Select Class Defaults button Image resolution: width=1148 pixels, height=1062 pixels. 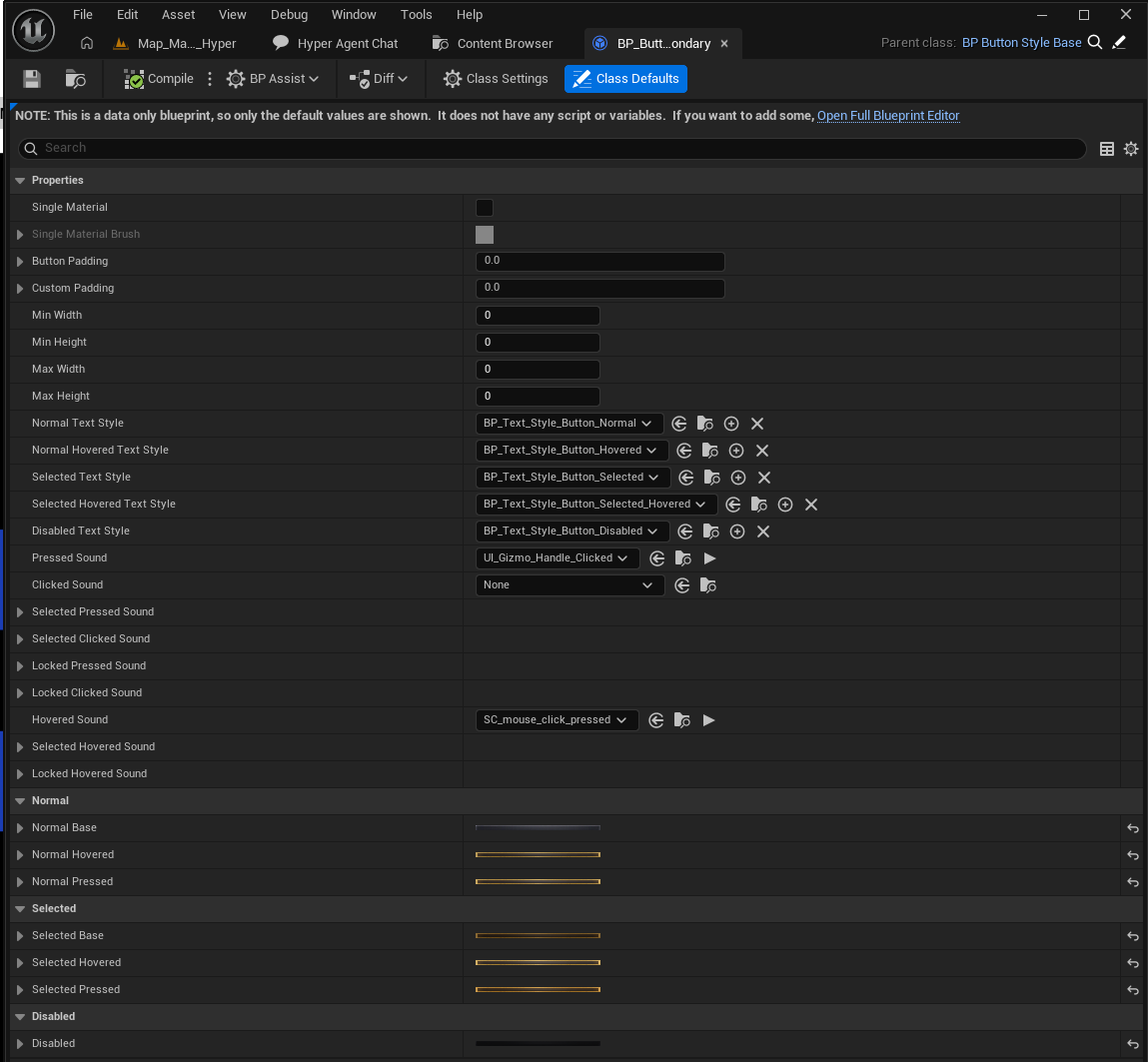pyautogui.click(x=626, y=79)
